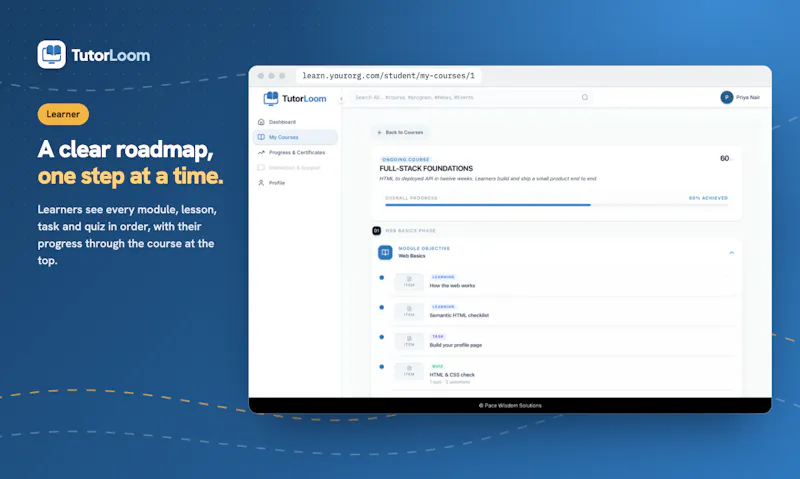Go Back to Courses
Image resolution: width=800 pixels, height=479 pixels.
pos(400,132)
